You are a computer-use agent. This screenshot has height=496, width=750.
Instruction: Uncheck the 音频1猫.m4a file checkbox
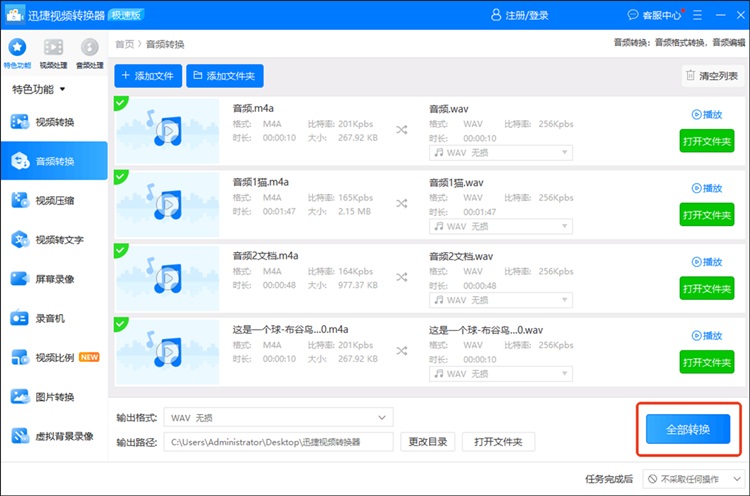pyautogui.click(x=120, y=176)
